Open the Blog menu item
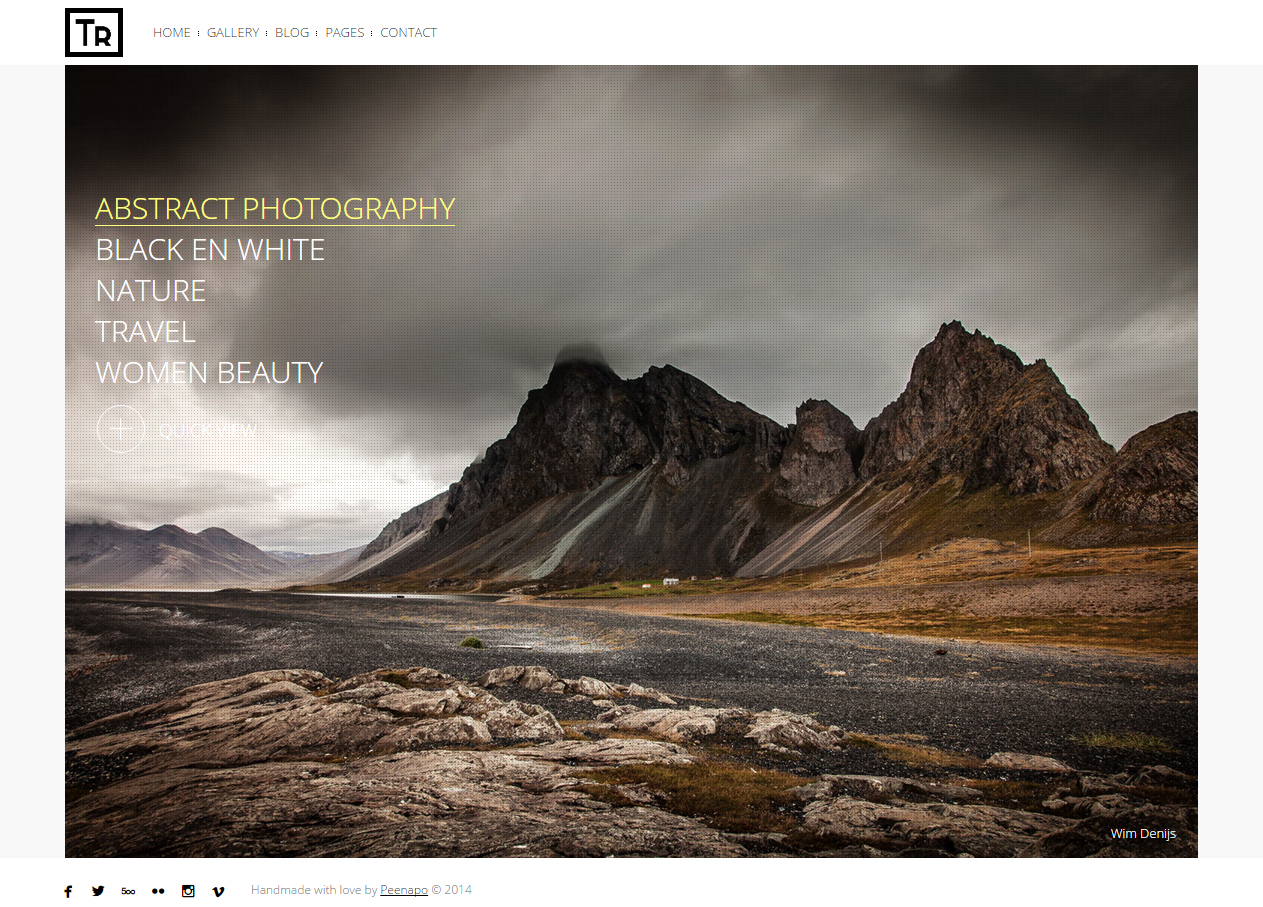Screen dimensions: 1263x907 (292, 33)
